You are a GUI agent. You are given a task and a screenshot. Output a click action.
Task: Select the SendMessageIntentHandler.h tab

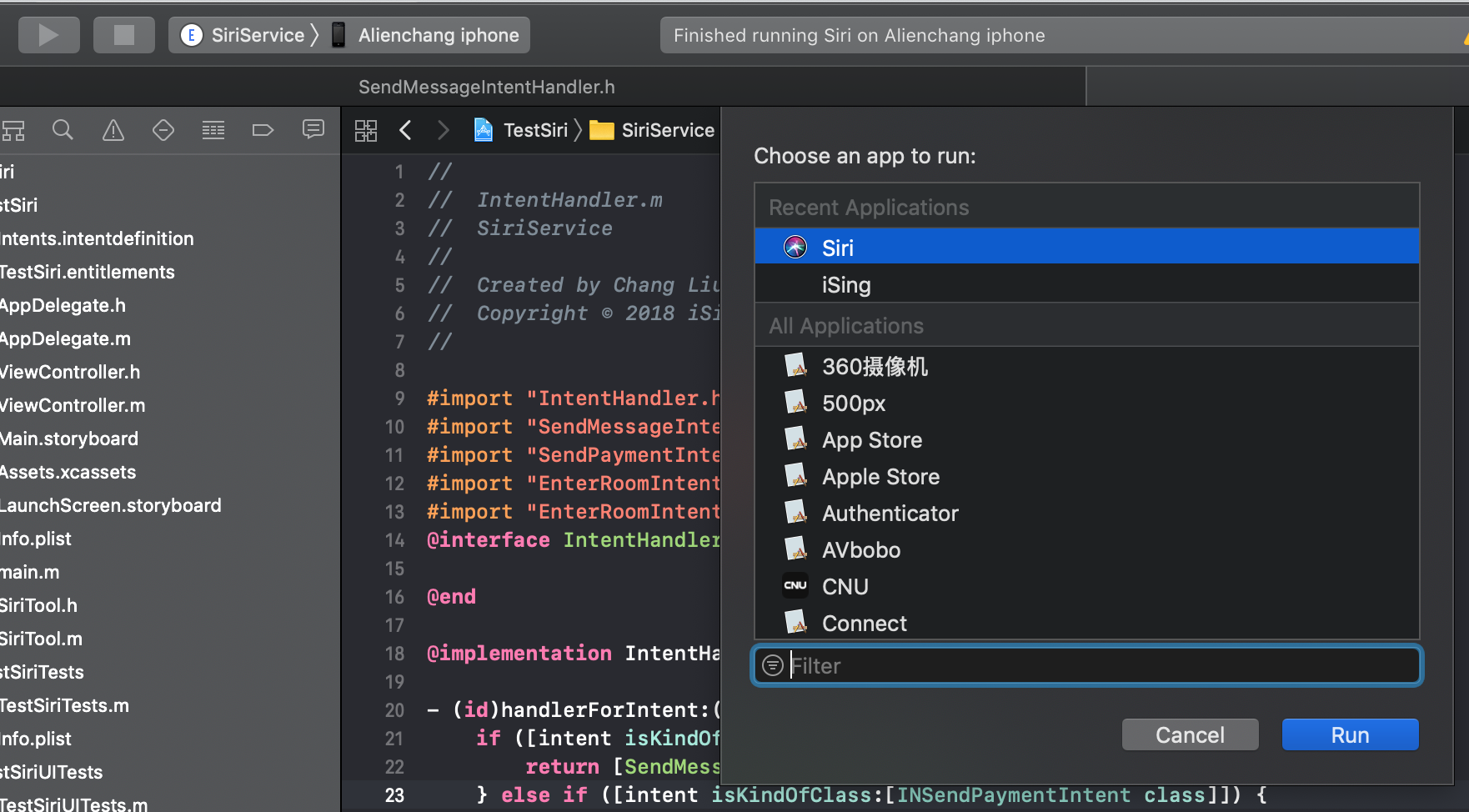click(x=487, y=87)
